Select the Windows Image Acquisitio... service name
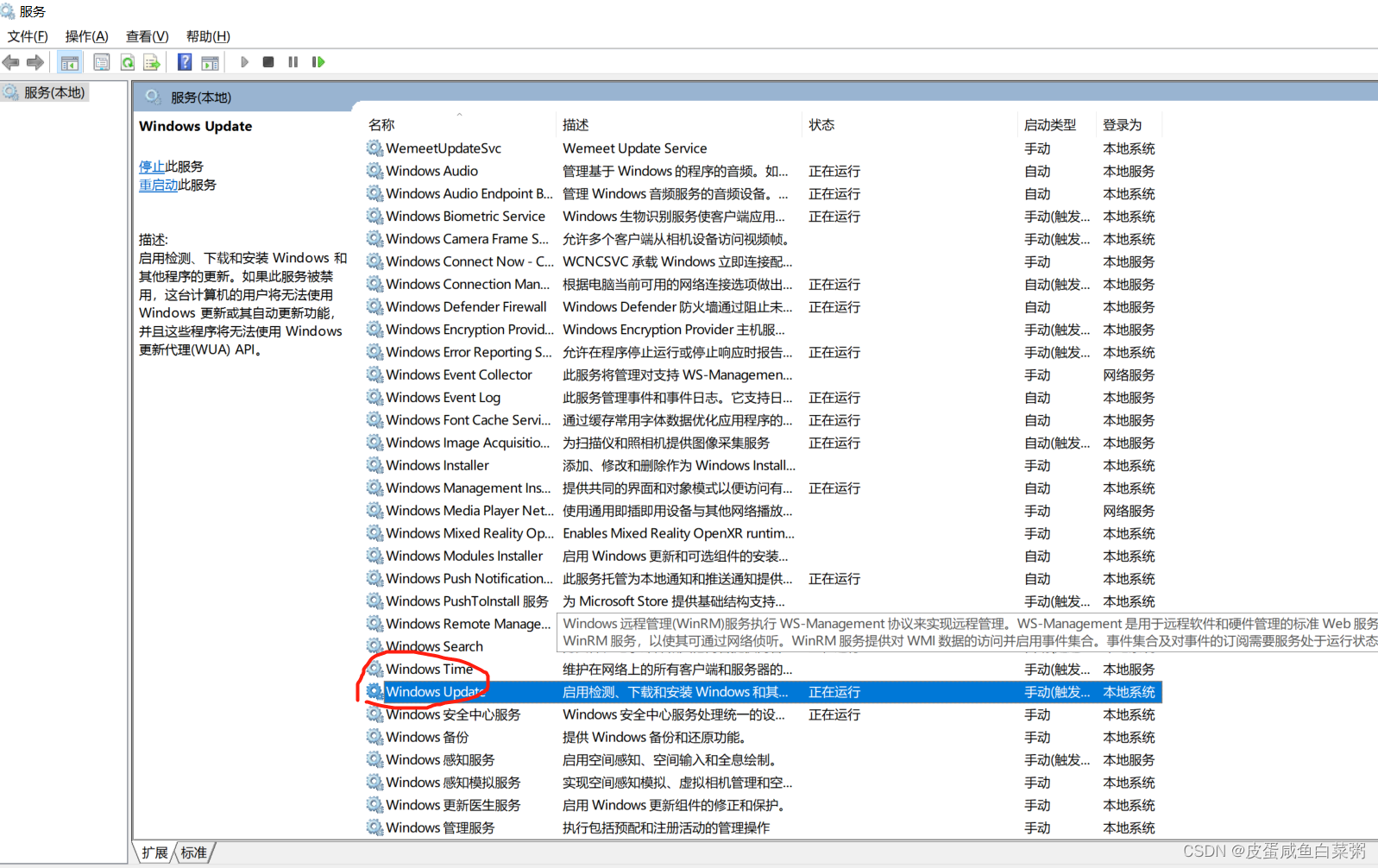1378x868 pixels. [468, 443]
